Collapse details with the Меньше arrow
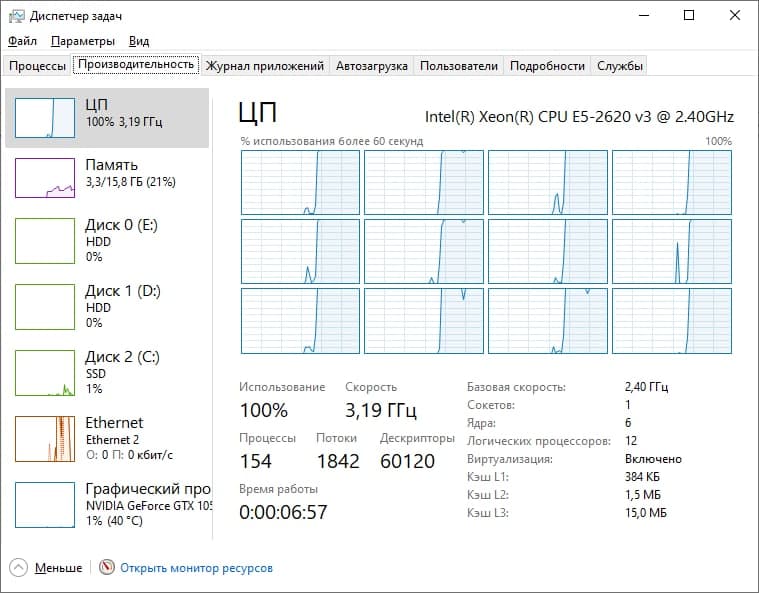The width and height of the screenshot is (759, 593). click(x=20, y=568)
